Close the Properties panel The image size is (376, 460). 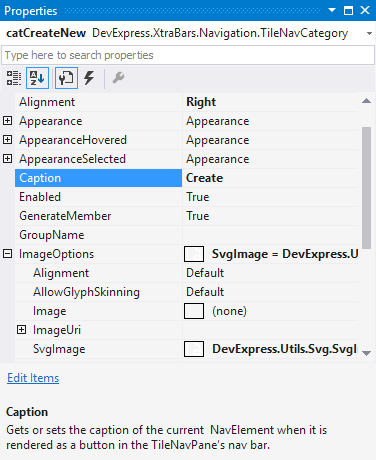[365, 10]
